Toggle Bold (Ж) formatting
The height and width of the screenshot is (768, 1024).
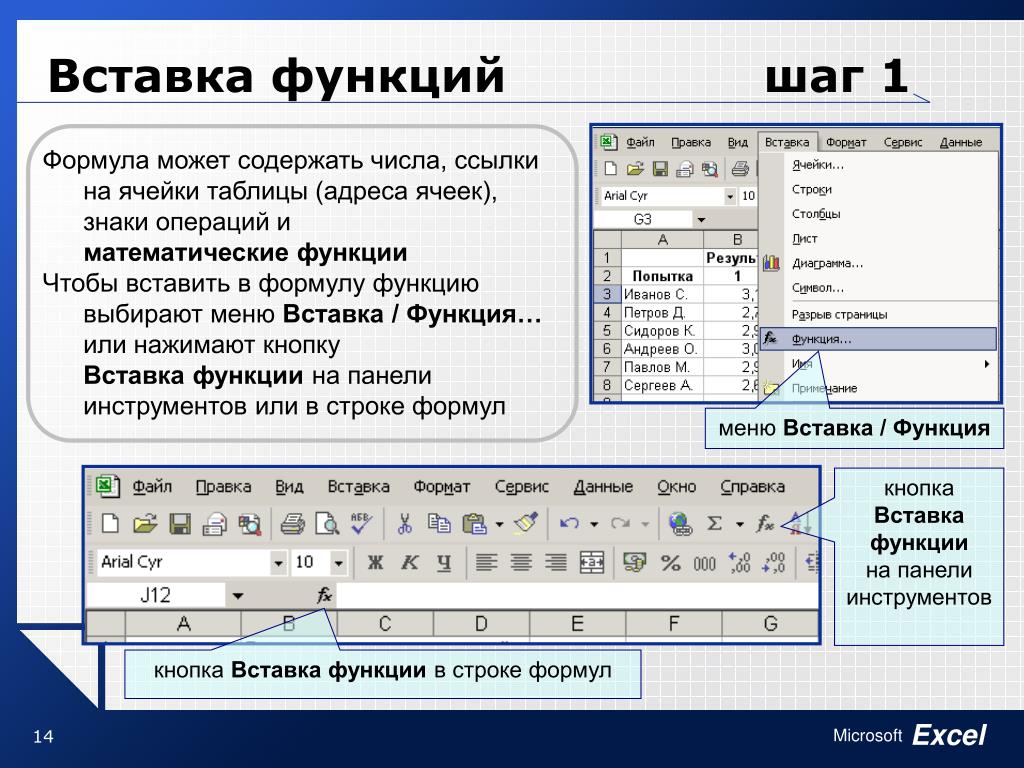pyautogui.click(x=376, y=563)
